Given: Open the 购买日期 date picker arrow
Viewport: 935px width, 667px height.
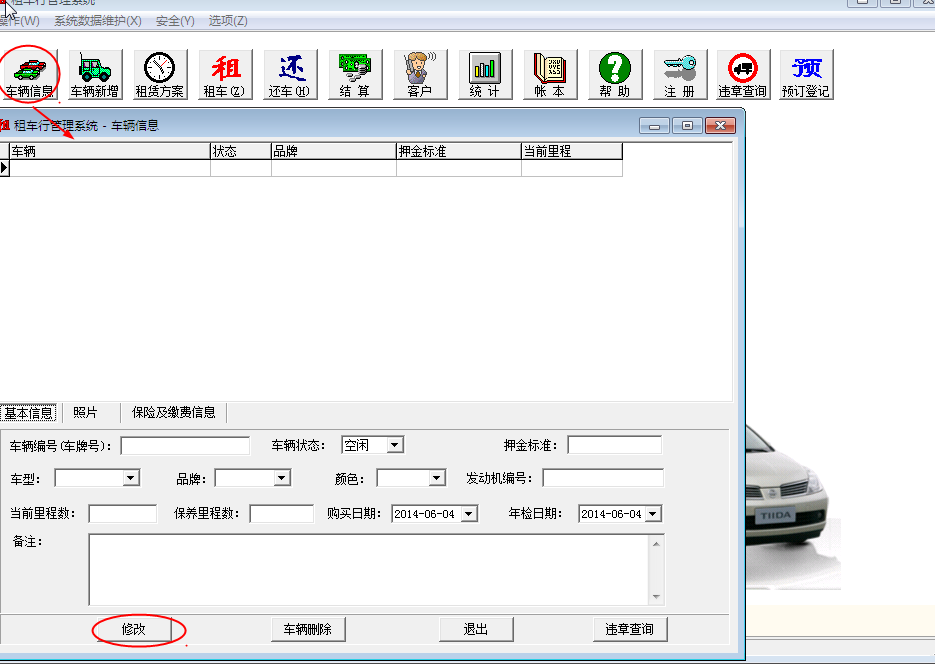Looking at the screenshot, I should pos(469,514).
